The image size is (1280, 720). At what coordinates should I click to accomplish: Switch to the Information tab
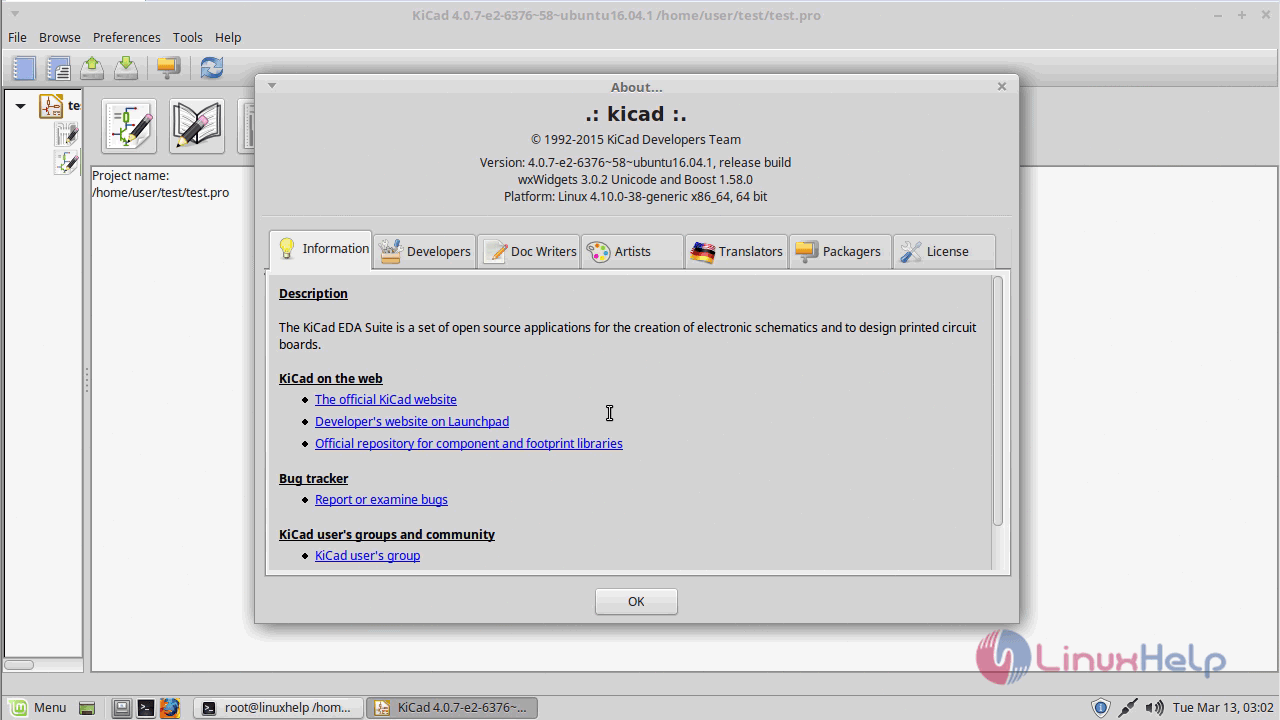321,249
